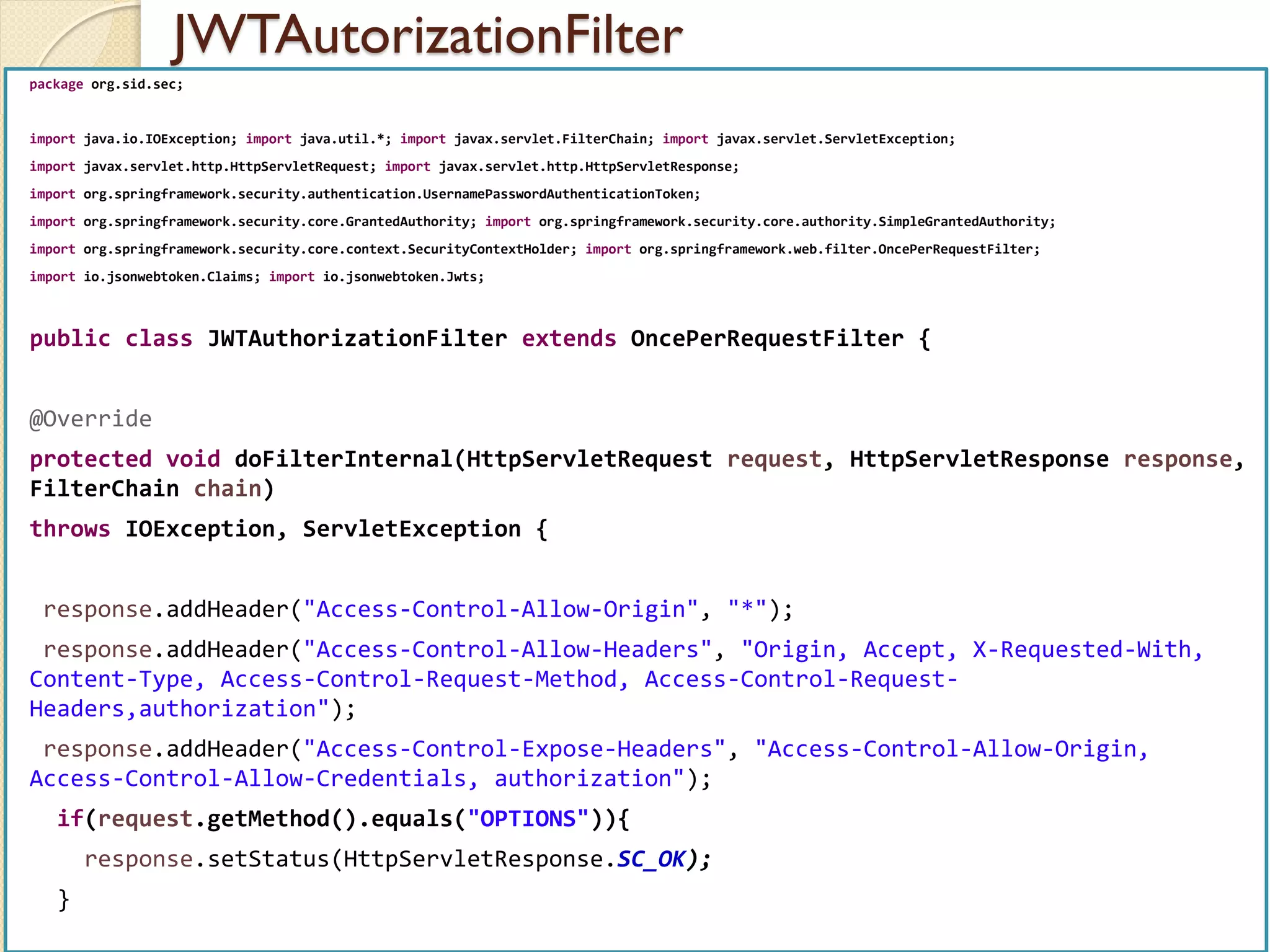The height and width of the screenshot is (952, 1270).
Task: Select the HttpServletRequest import statement
Action: [202, 167]
